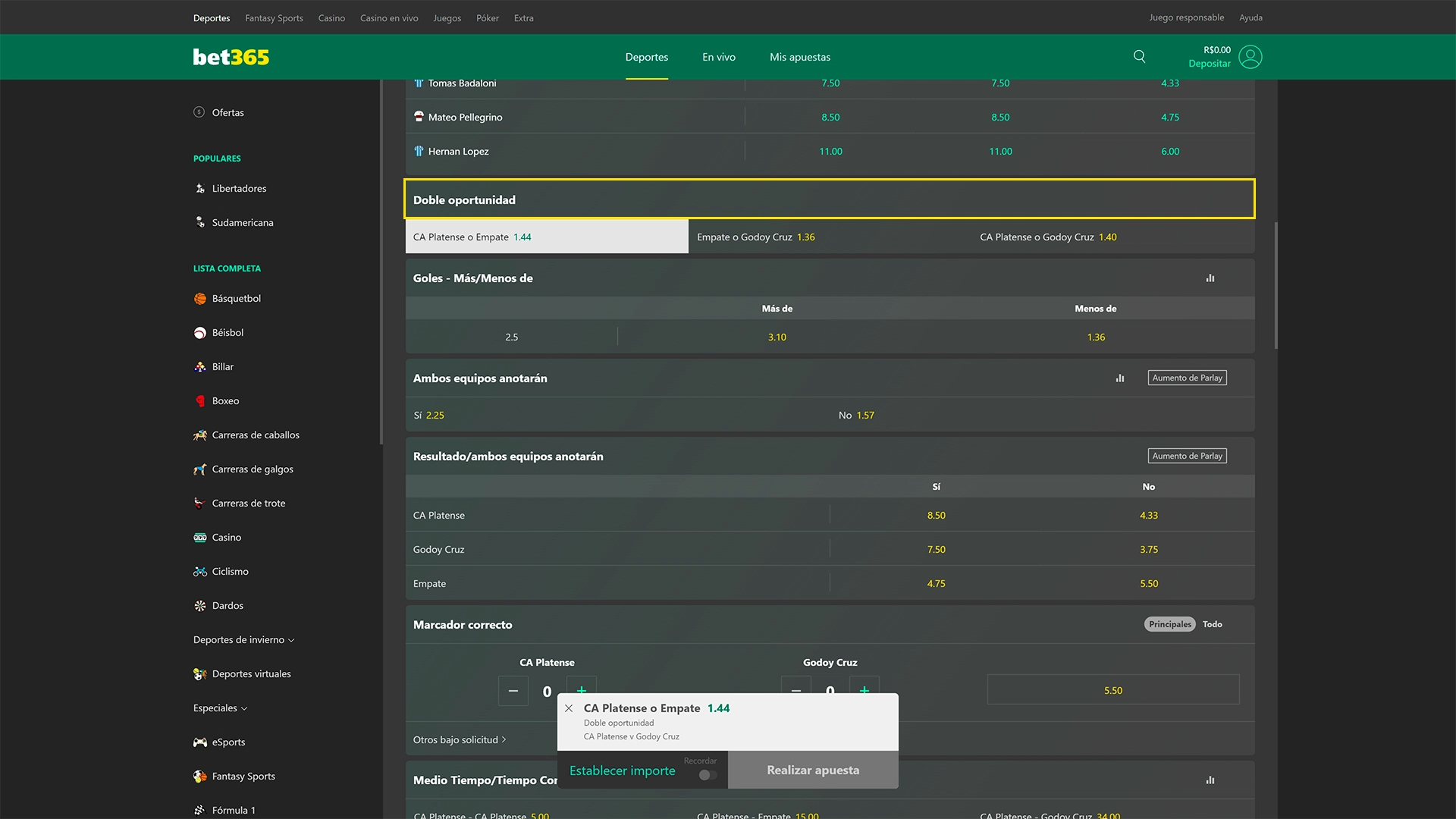Open Otros bajo solicitud link
The image size is (1456, 819).
(x=459, y=739)
